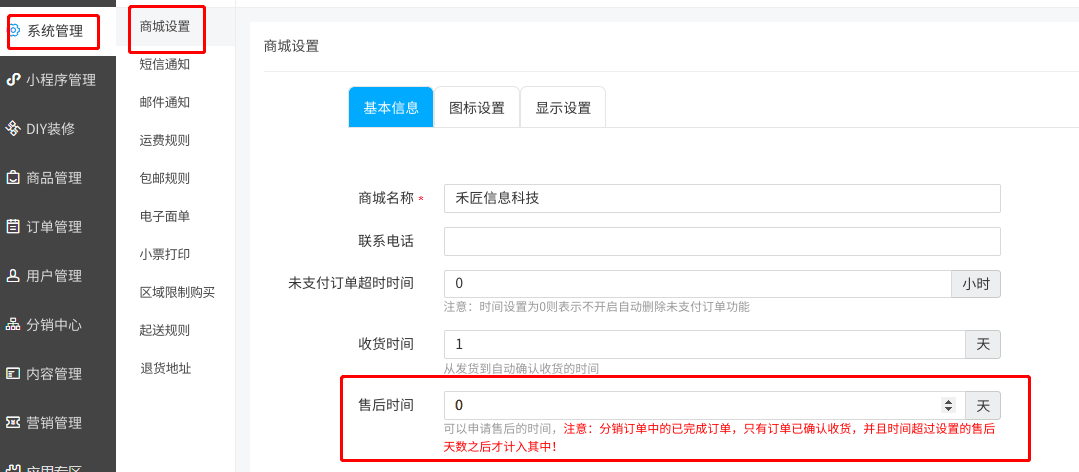
Task: Click the 分销中心 hierarchy icon
Action: click(x=13, y=324)
